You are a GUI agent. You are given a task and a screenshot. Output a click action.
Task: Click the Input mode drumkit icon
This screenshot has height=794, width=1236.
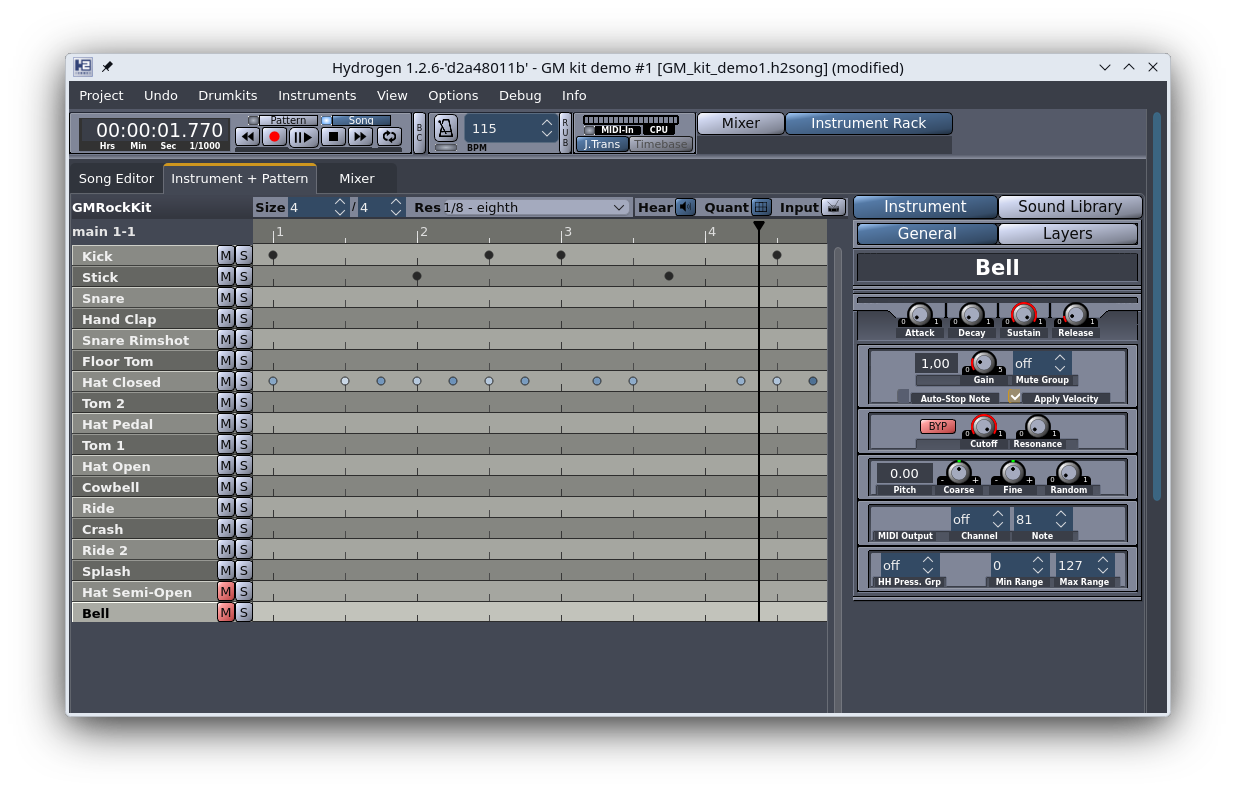point(834,207)
